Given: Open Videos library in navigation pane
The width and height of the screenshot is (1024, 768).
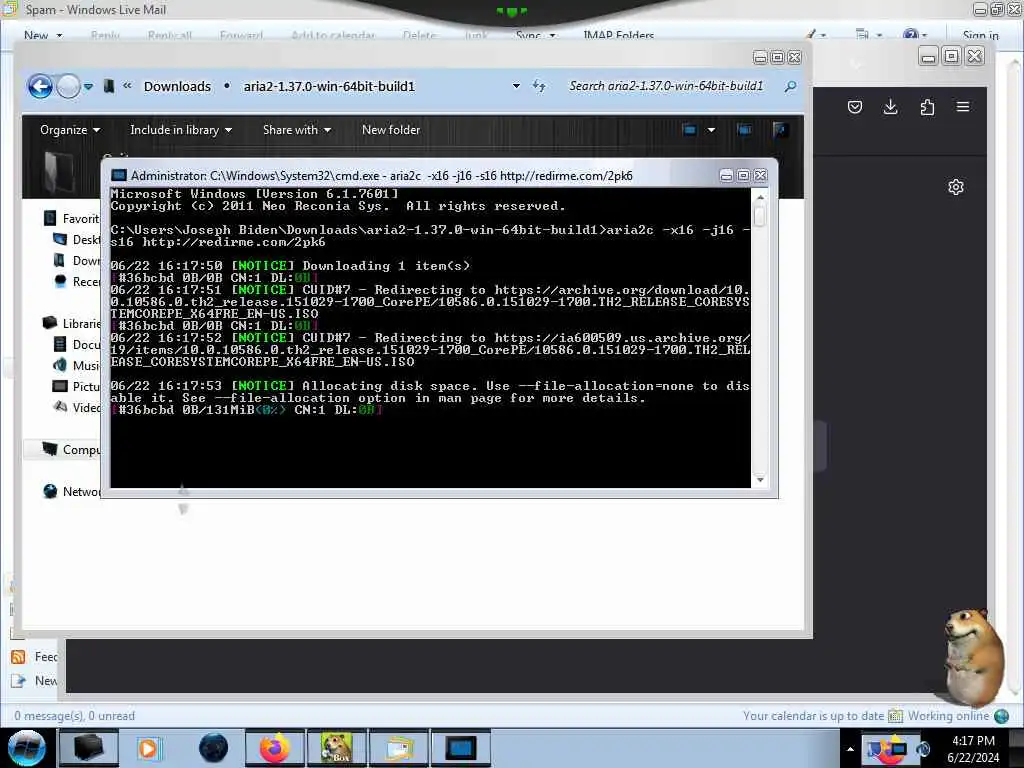Looking at the screenshot, I should click(76, 407).
